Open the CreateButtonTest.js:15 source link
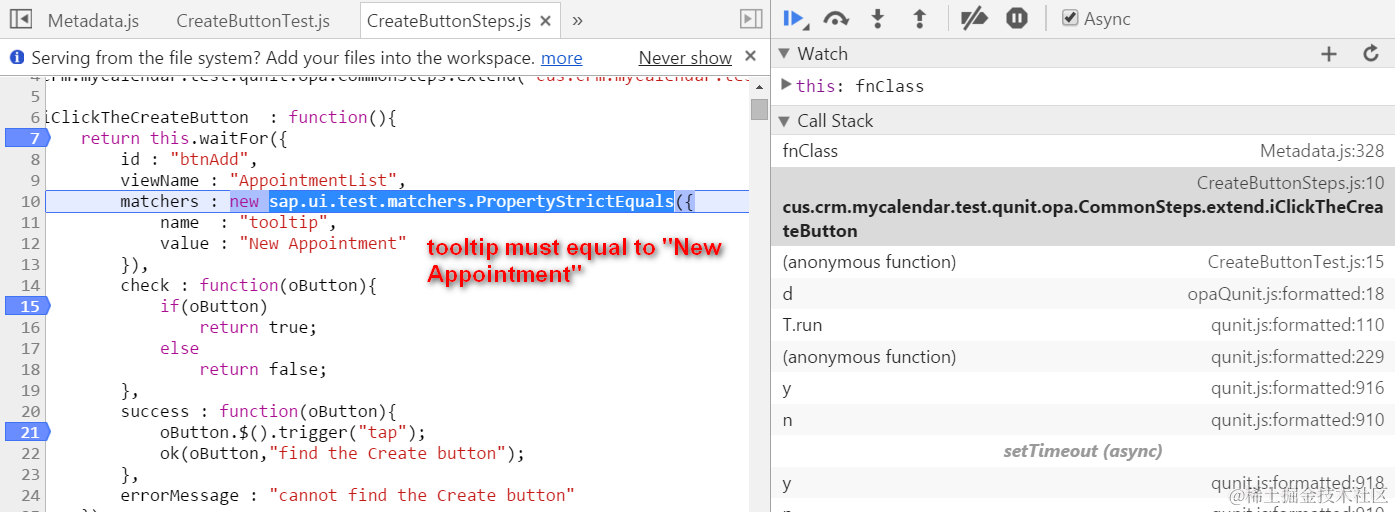This screenshot has width=1395, height=512. point(1296,262)
